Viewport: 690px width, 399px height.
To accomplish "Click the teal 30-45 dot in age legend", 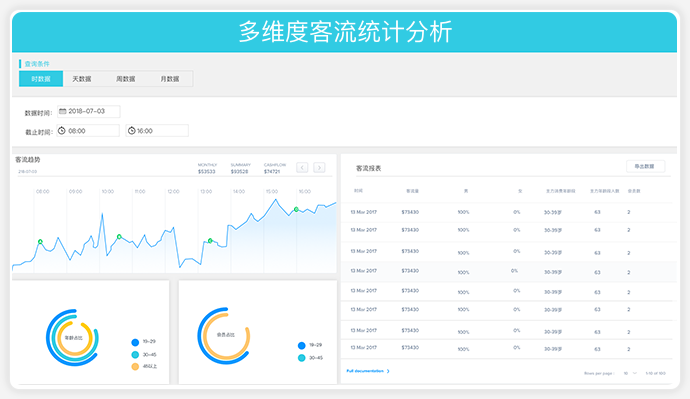I will tap(135, 355).
